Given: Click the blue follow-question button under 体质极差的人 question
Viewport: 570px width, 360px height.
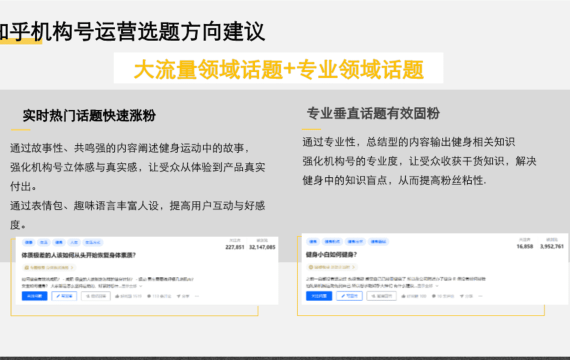Looking at the screenshot, I should point(35,296).
